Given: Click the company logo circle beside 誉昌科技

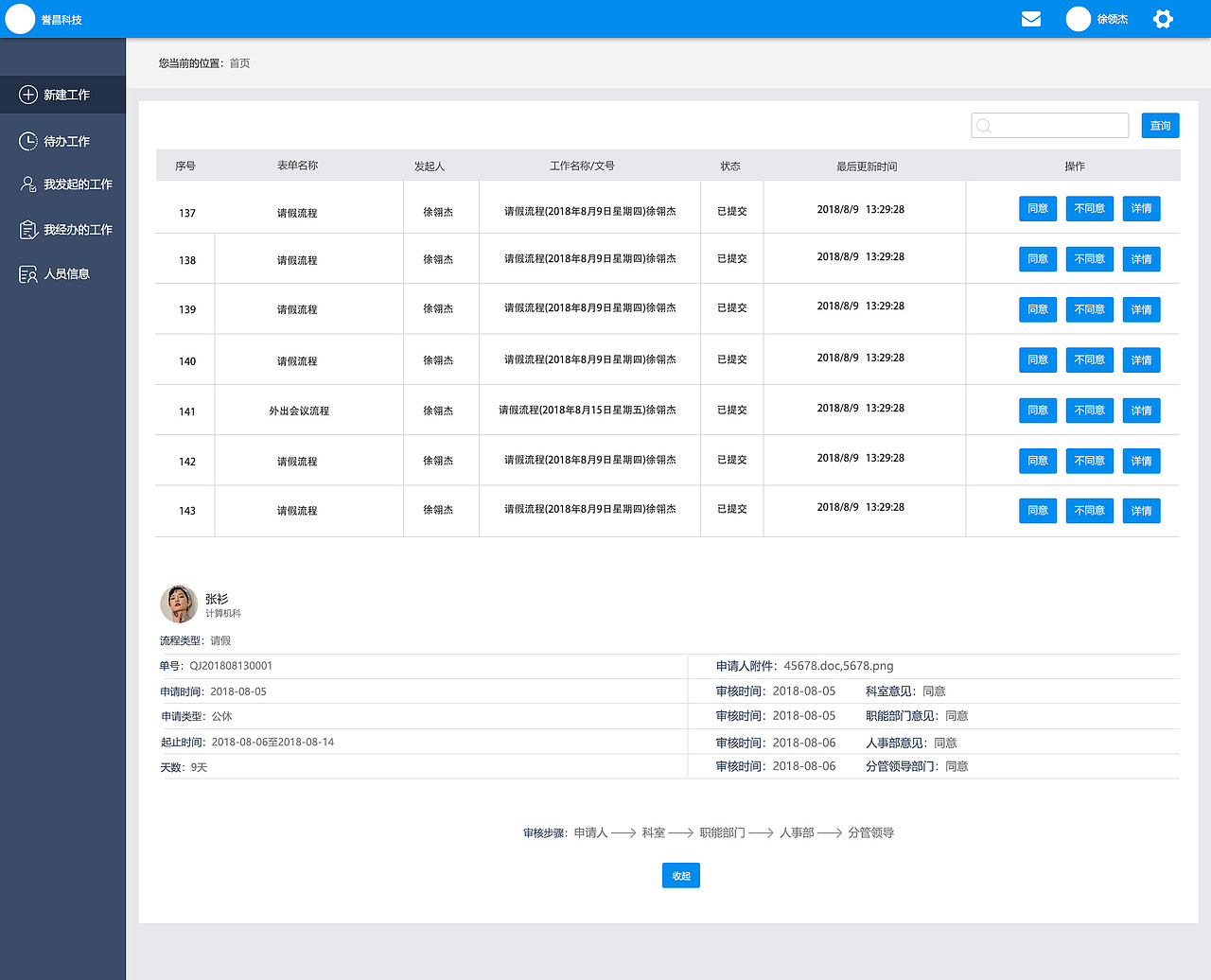Looking at the screenshot, I should tap(20, 19).
